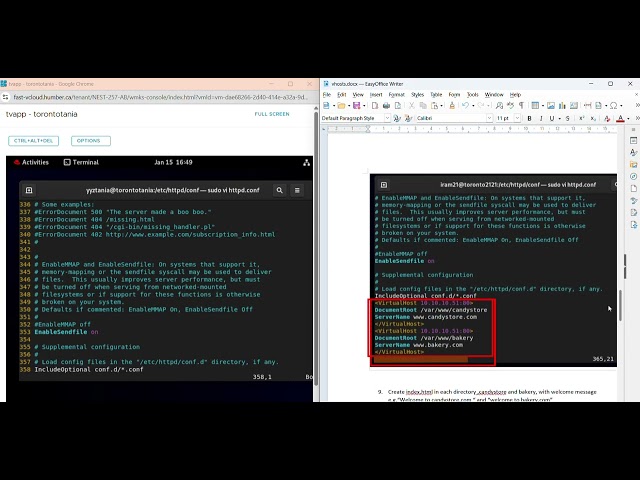Expand the Default Paragraph Style dropdown

[387, 118]
